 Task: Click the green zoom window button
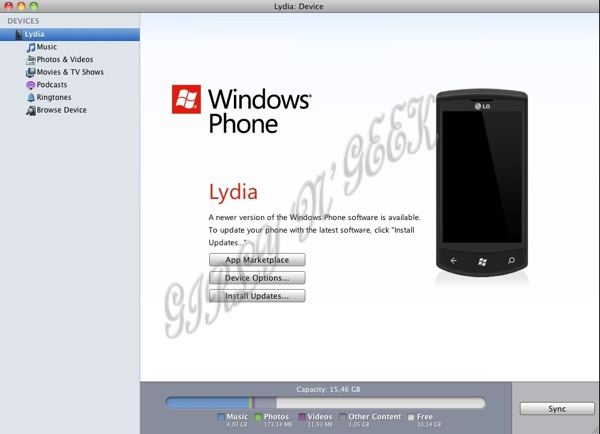34,6
